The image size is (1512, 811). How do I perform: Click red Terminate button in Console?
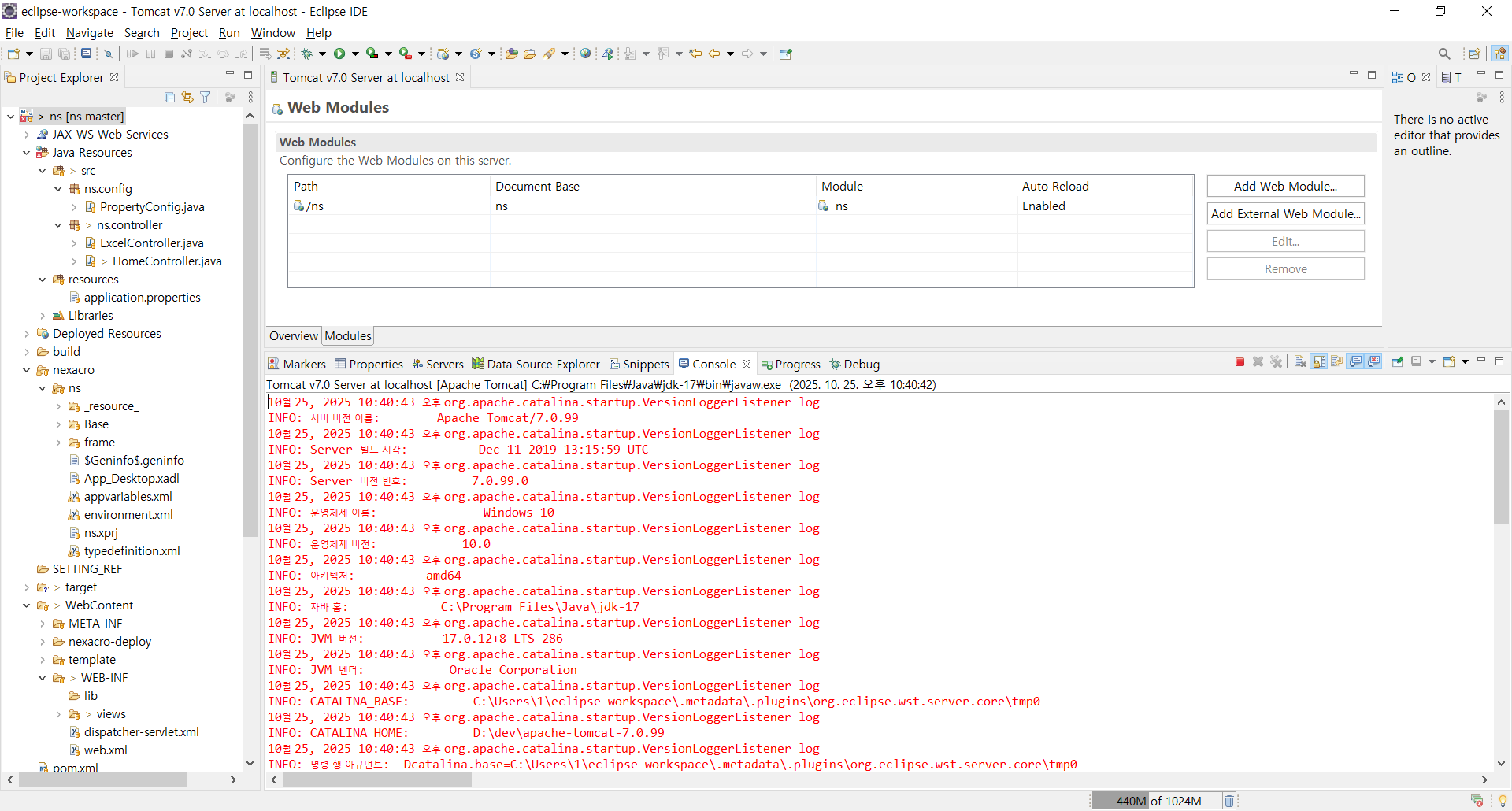(1240, 362)
